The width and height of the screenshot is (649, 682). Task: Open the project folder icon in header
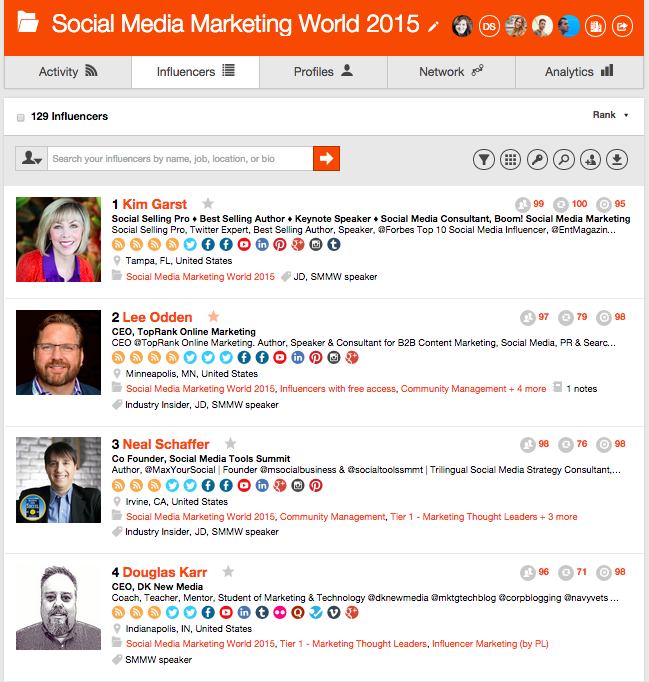tap(28, 23)
